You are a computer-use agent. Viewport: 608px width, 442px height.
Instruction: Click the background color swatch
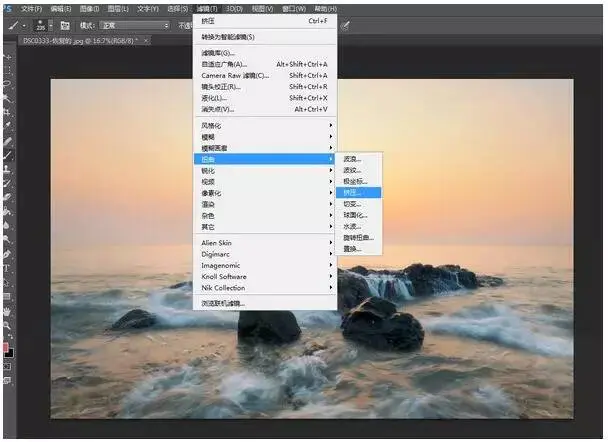click(10, 352)
